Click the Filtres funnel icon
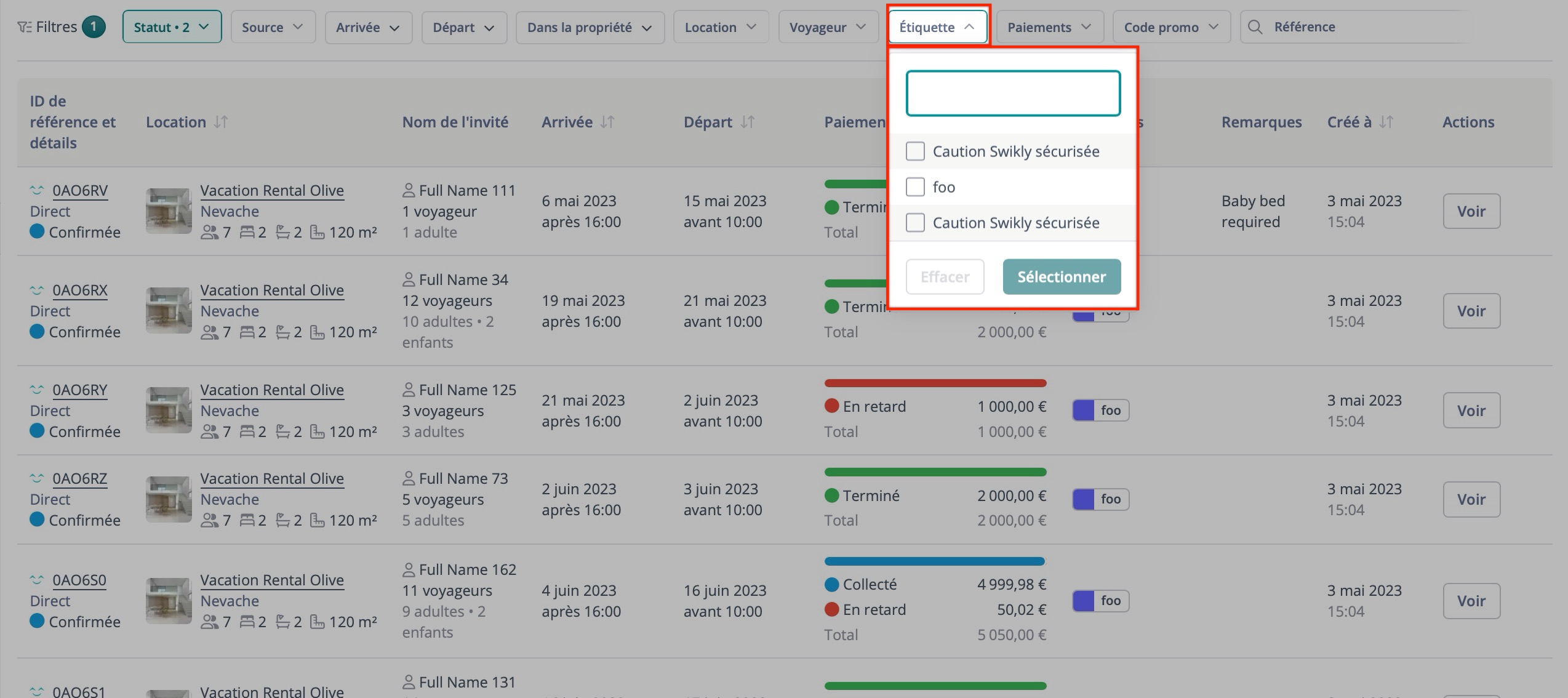Screen dimensions: 1568x698 click(x=25, y=27)
